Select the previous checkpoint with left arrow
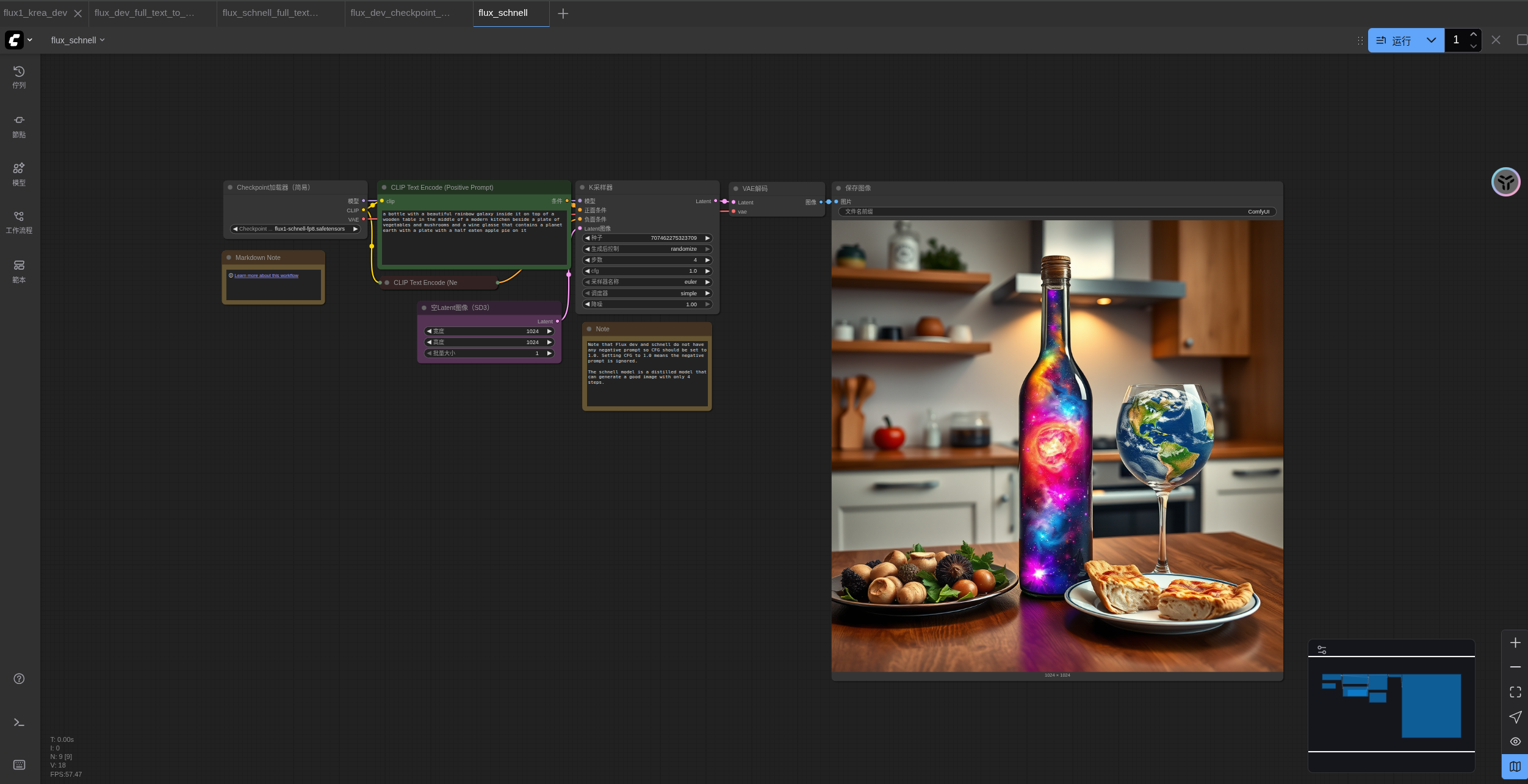Viewport: 1528px width, 784px height. click(x=235, y=229)
